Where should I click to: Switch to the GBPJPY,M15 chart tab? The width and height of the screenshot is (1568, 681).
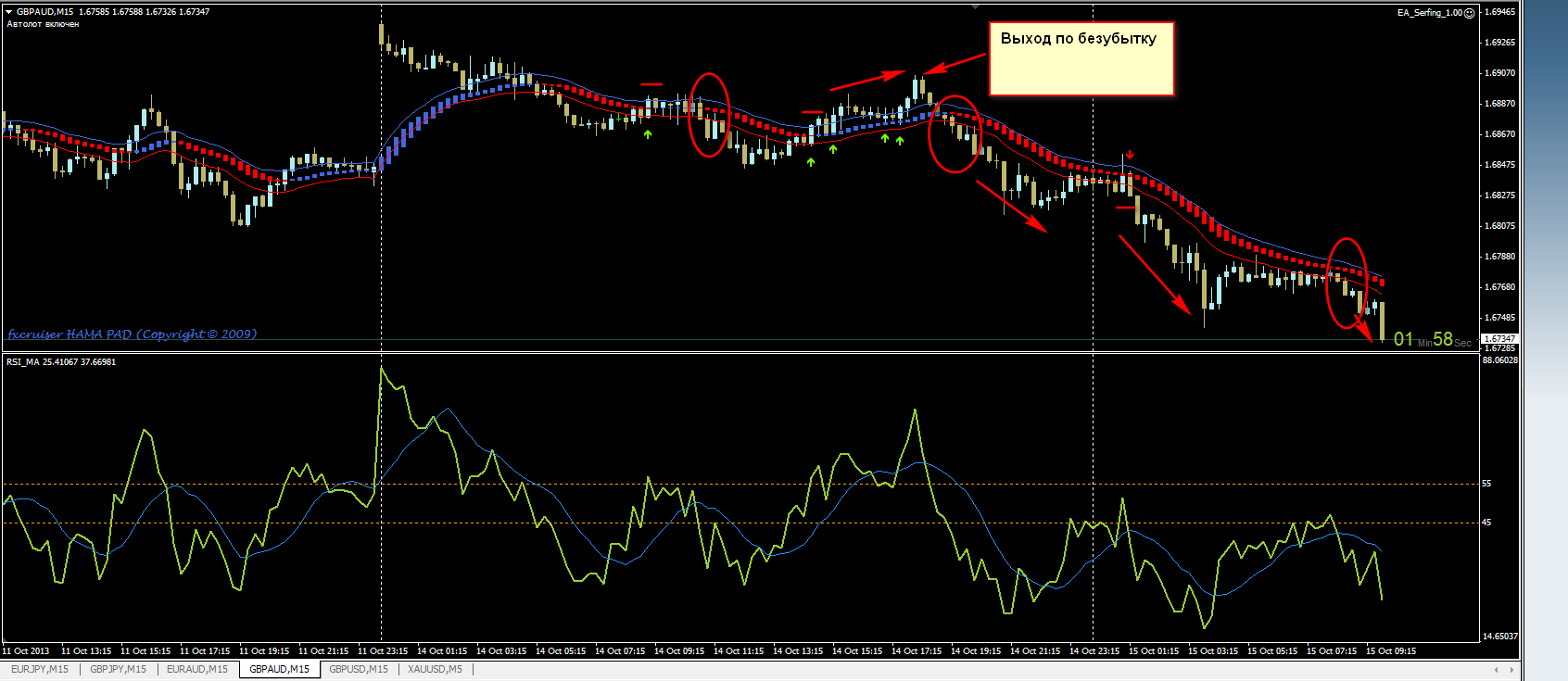pos(118,669)
